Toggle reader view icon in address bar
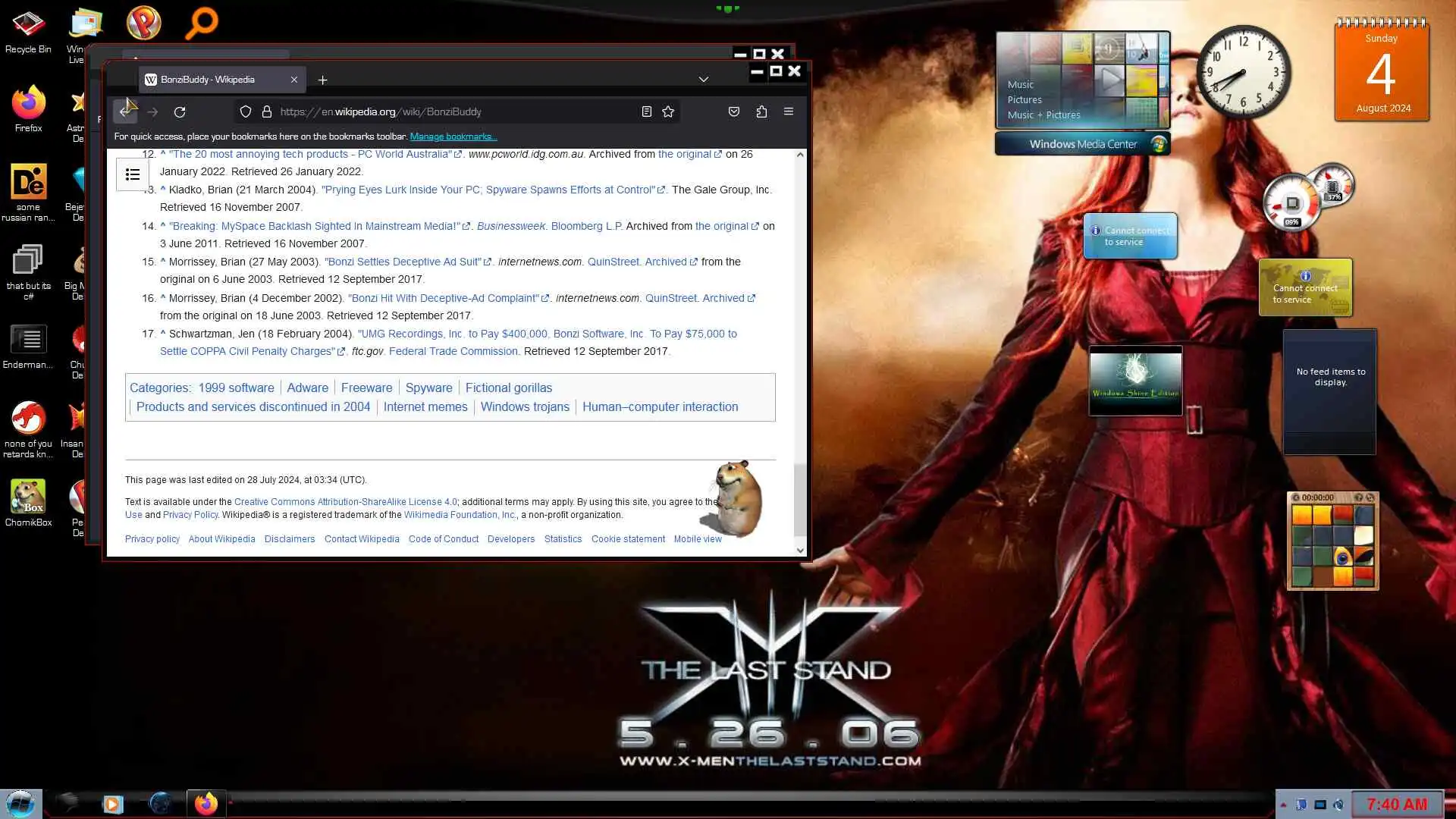The width and height of the screenshot is (1456, 819). tap(646, 111)
